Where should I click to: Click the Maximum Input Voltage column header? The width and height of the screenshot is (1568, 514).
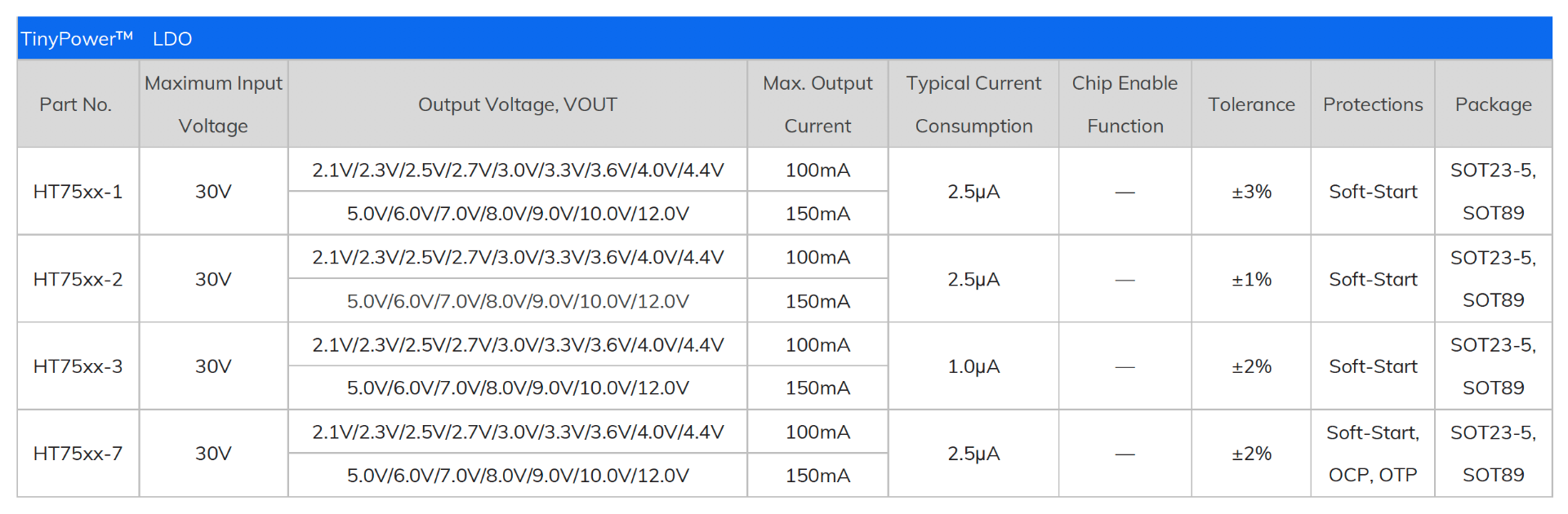pyautogui.click(x=213, y=104)
